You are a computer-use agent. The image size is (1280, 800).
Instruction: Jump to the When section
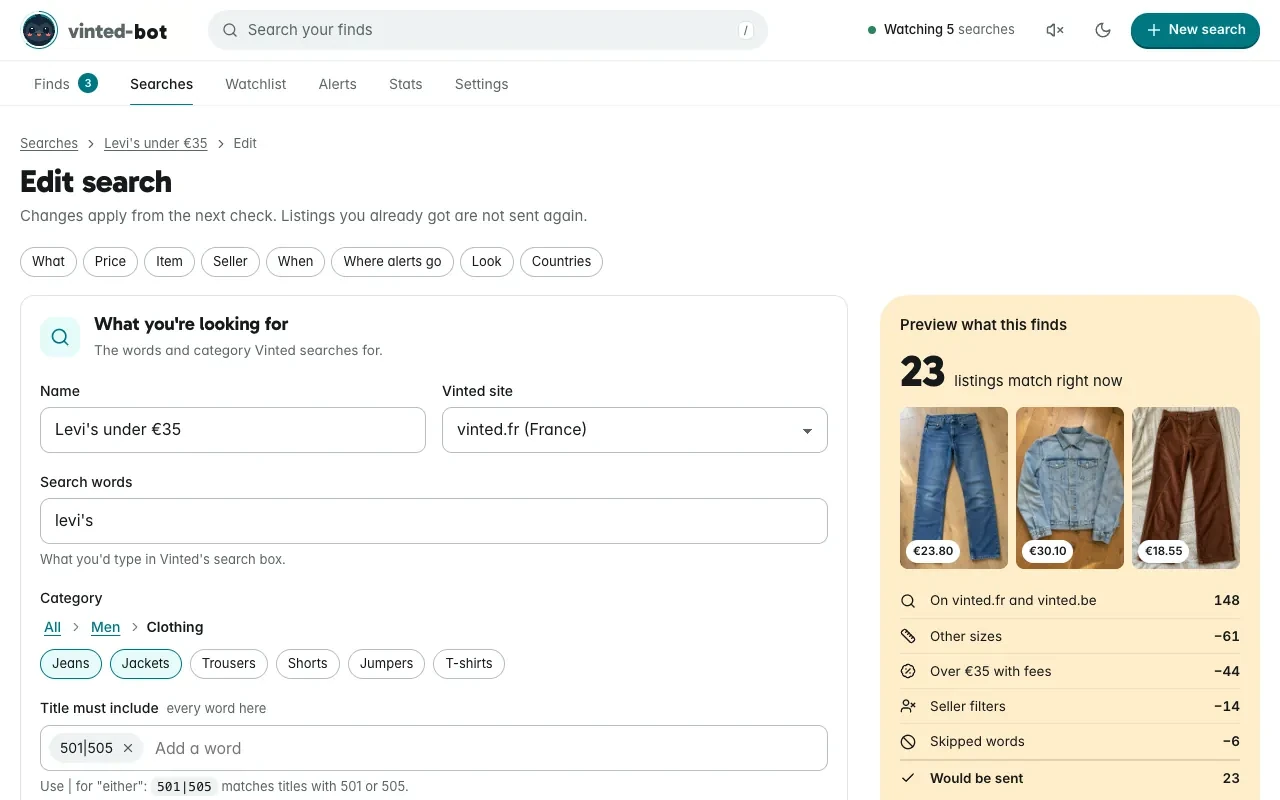295,261
